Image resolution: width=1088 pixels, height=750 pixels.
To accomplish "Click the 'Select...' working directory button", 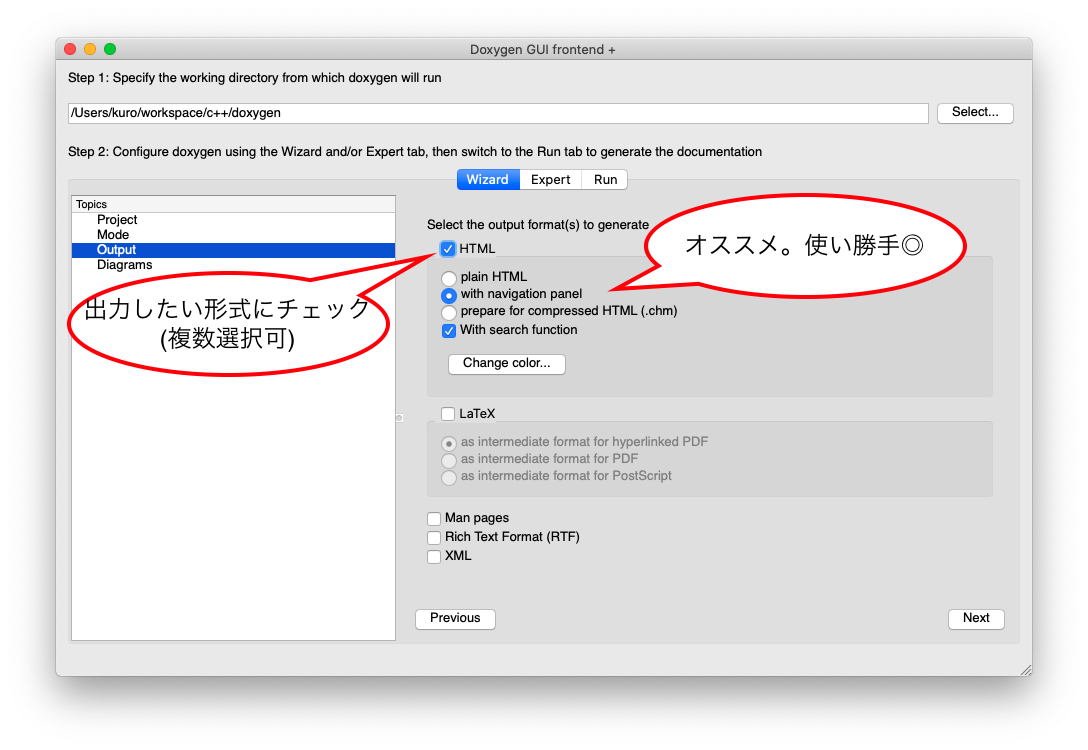I will pyautogui.click(x=975, y=113).
